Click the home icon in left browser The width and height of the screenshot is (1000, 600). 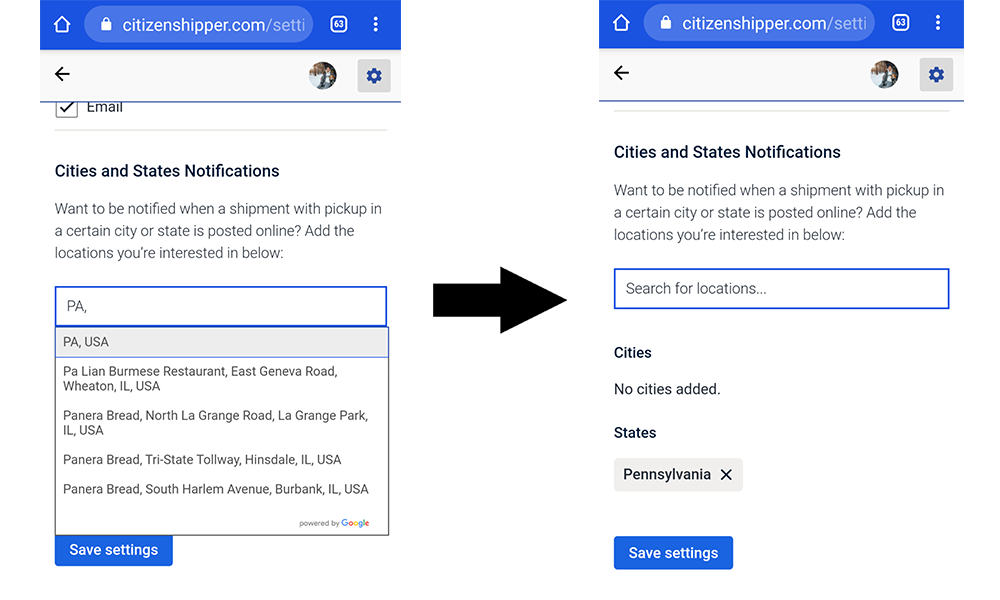(x=62, y=25)
